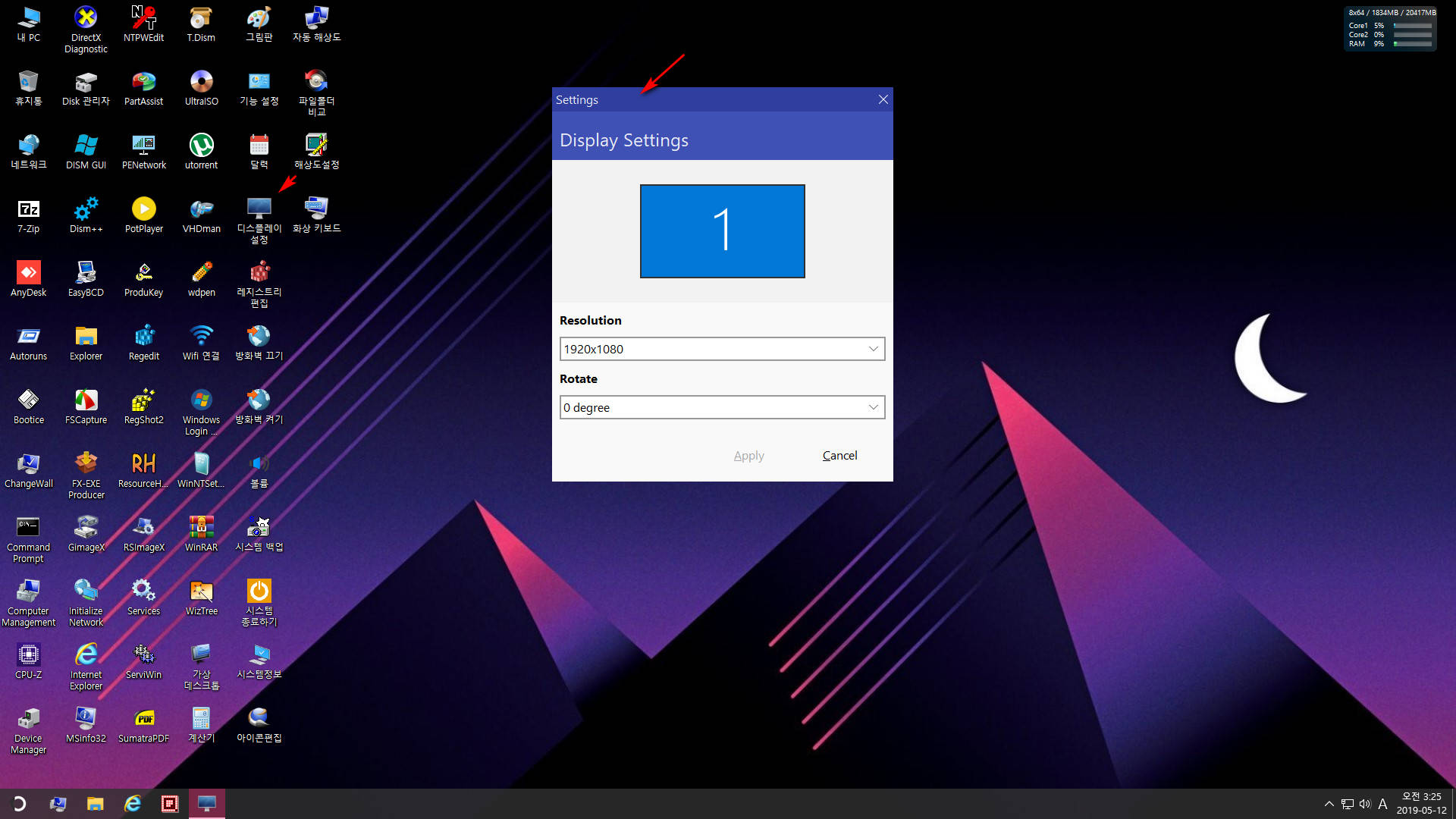Open PENetwork icon
1456x819 pixels.
[x=143, y=151]
